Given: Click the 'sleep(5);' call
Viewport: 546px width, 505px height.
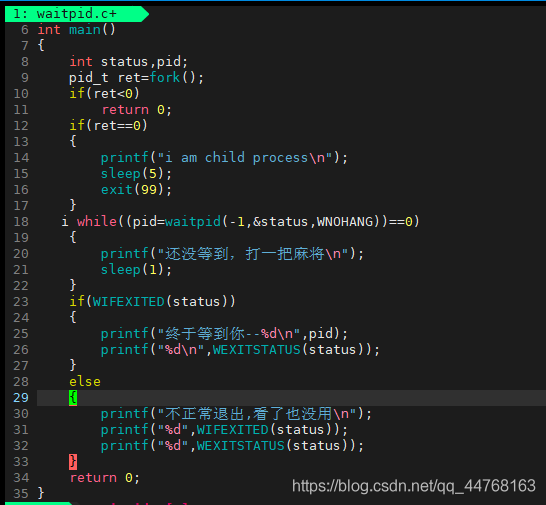Looking at the screenshot, I should point(136,174).
